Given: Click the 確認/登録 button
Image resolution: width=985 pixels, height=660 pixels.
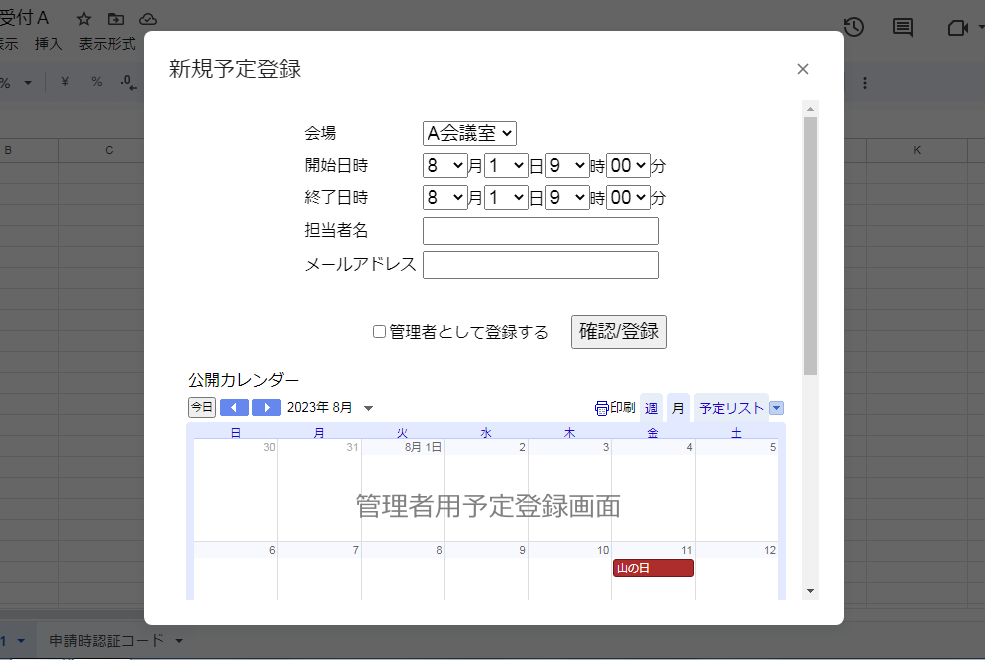Looking at the screenshot, I should [619, 332].
